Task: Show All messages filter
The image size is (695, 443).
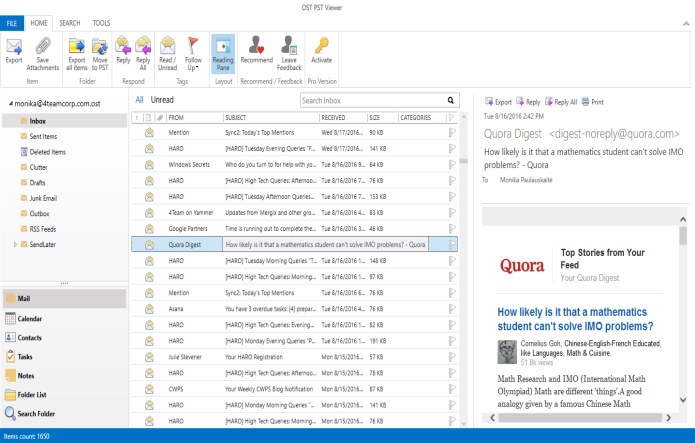Action: point(139,100)
